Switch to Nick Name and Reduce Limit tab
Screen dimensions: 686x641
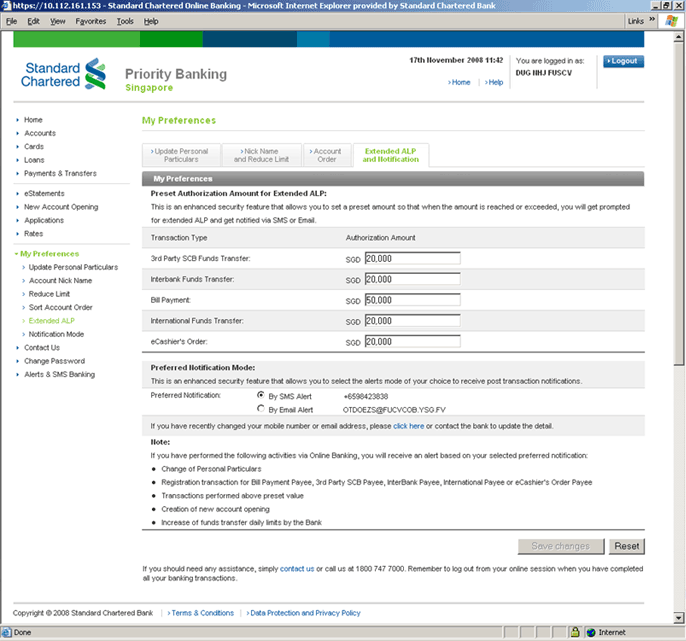[x=262, y=155]
